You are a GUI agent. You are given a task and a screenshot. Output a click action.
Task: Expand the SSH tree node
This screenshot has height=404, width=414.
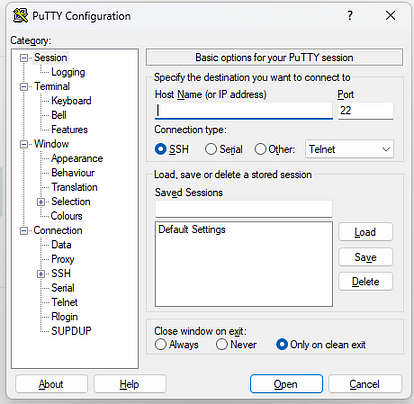click(41, 274)
